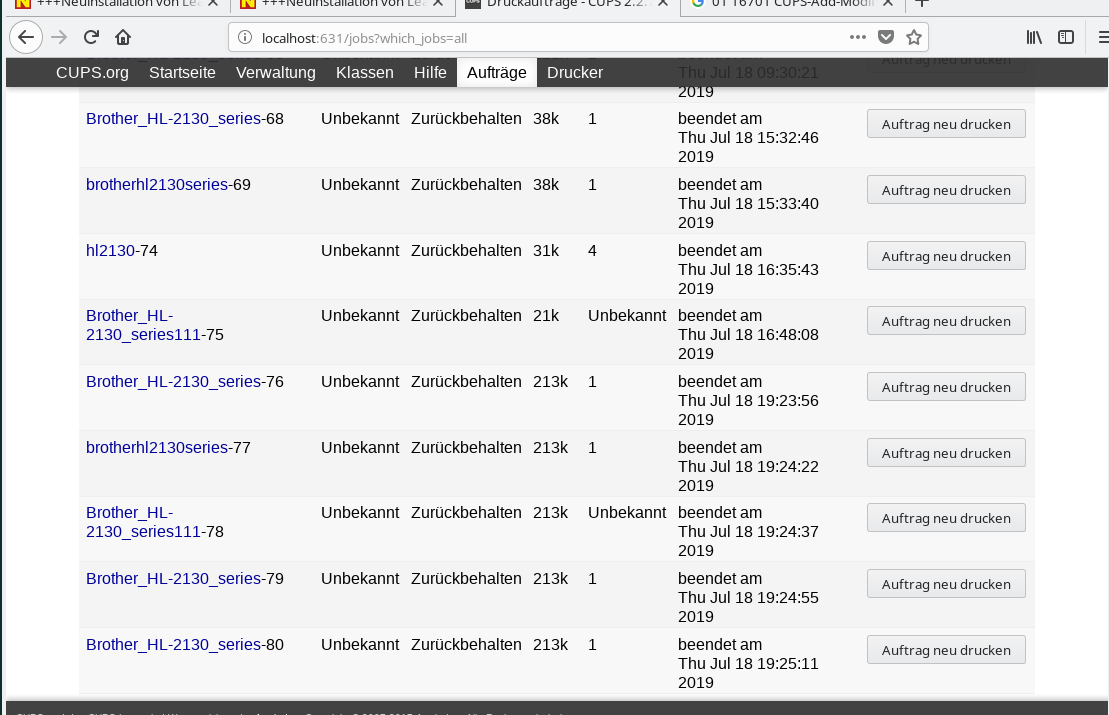
Task: Open the Firefox library
Action: [x=1034, y=37]
